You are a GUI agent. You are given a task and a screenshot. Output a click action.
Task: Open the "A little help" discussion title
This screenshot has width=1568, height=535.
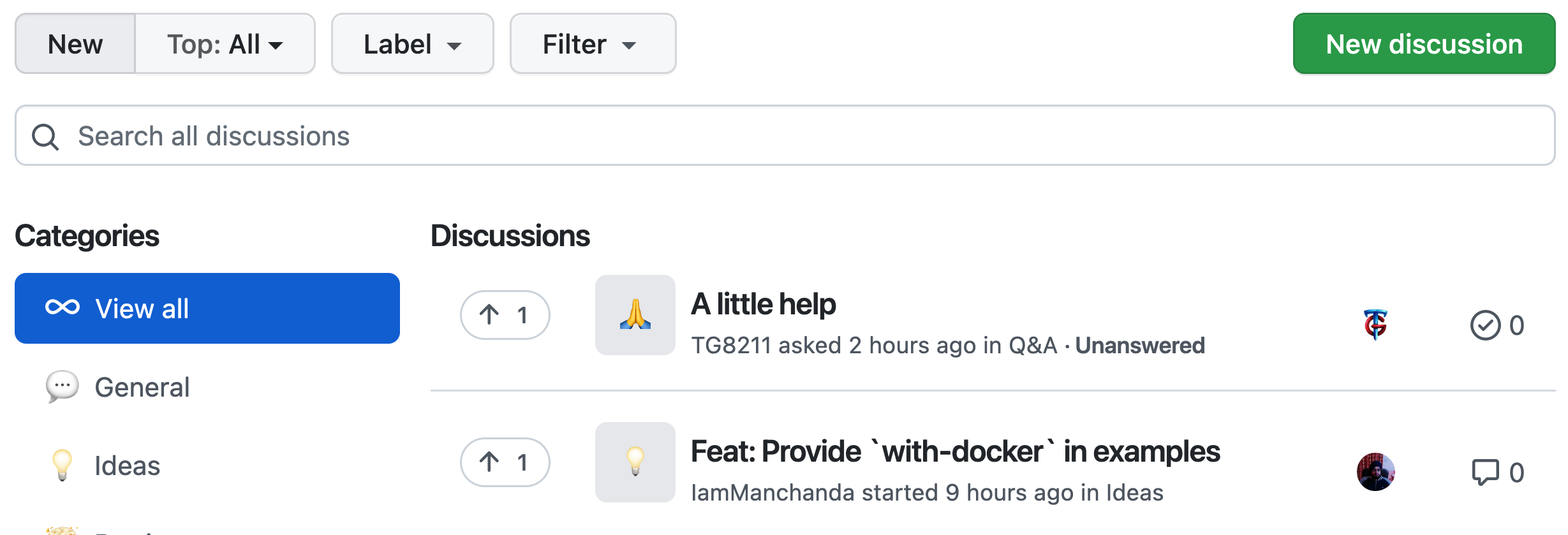764,304
